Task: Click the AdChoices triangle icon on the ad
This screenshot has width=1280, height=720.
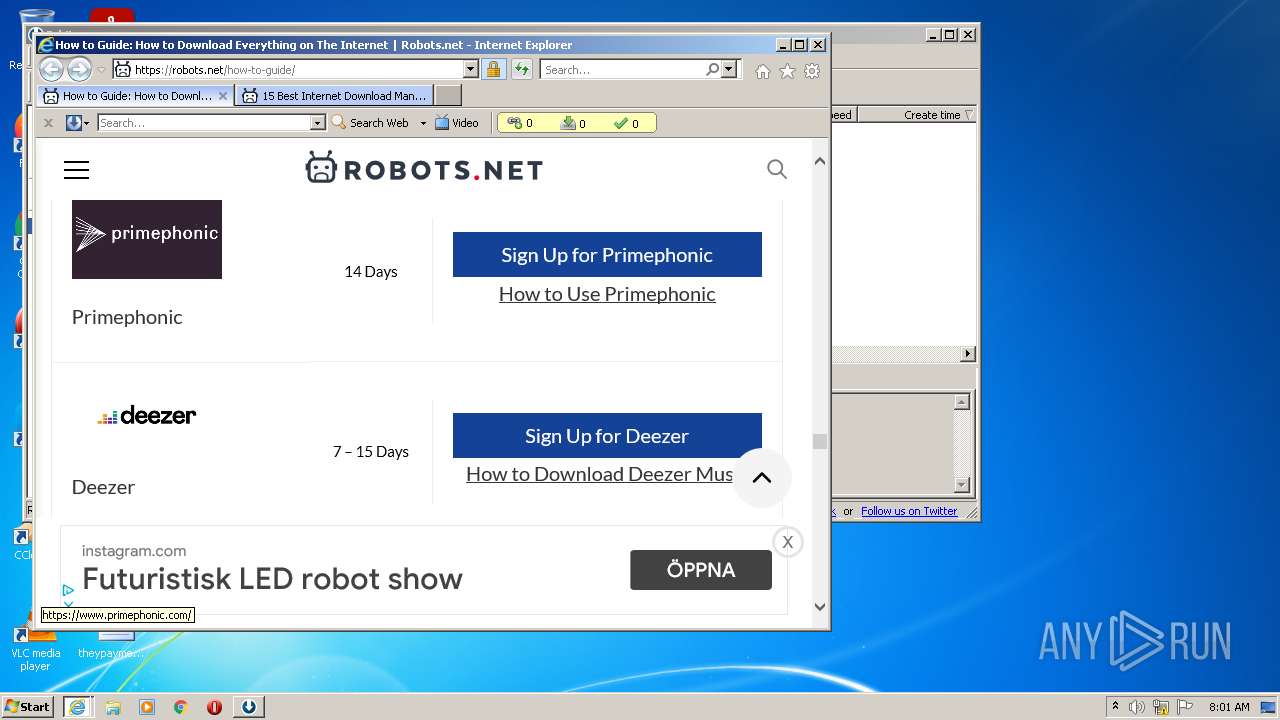Action: tap(68, 591)
